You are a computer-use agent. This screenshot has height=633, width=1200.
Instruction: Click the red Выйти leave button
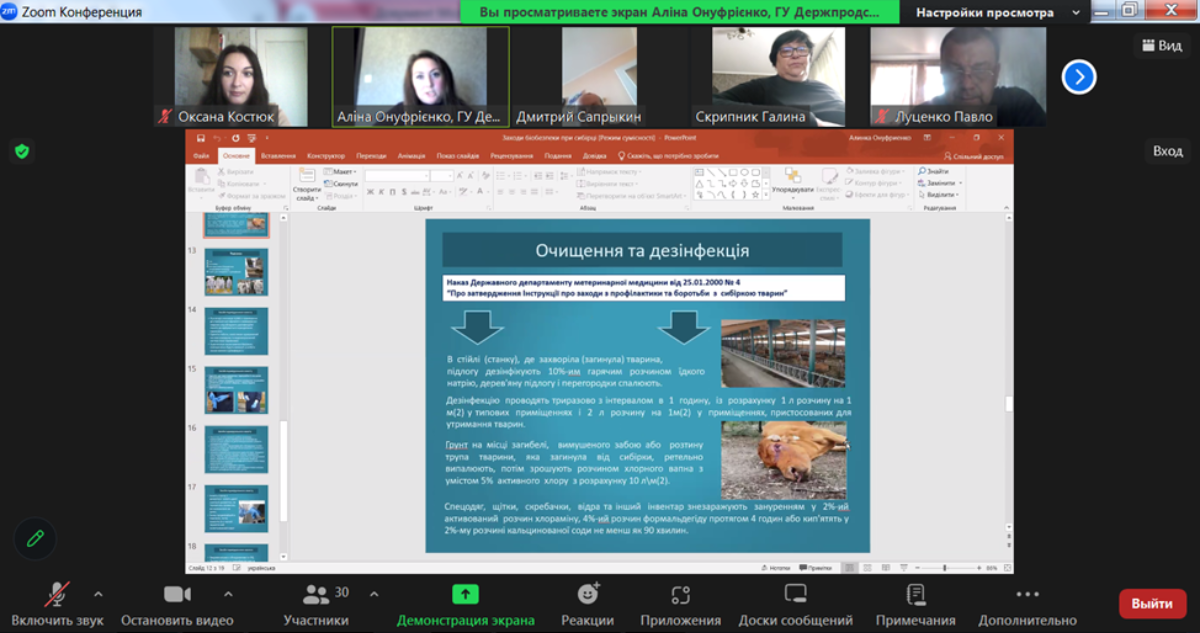point(1152,604)
